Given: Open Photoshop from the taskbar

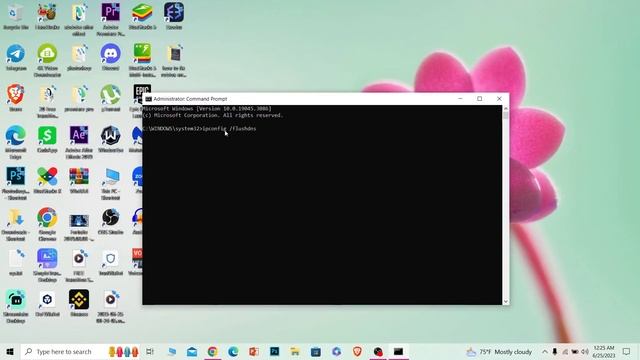Looking at the screenshot, I should pos(274,351).
